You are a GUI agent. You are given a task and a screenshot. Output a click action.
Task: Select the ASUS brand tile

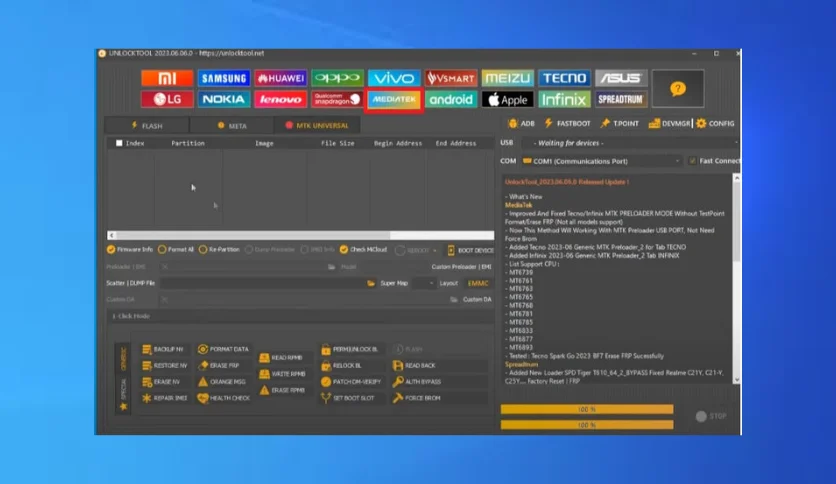621,78
